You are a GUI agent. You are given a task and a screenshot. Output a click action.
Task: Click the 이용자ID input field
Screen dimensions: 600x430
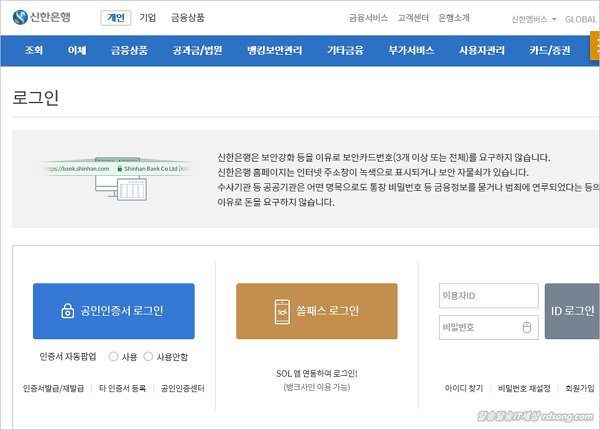[487, 296]
